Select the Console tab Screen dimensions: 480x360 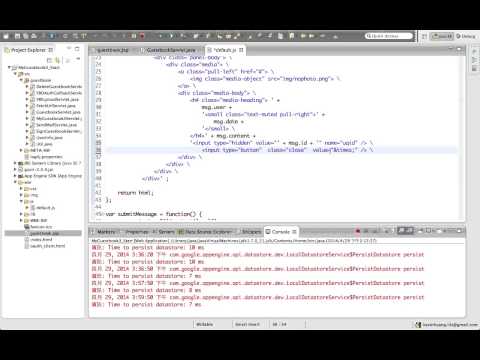[x=281, y=232]
